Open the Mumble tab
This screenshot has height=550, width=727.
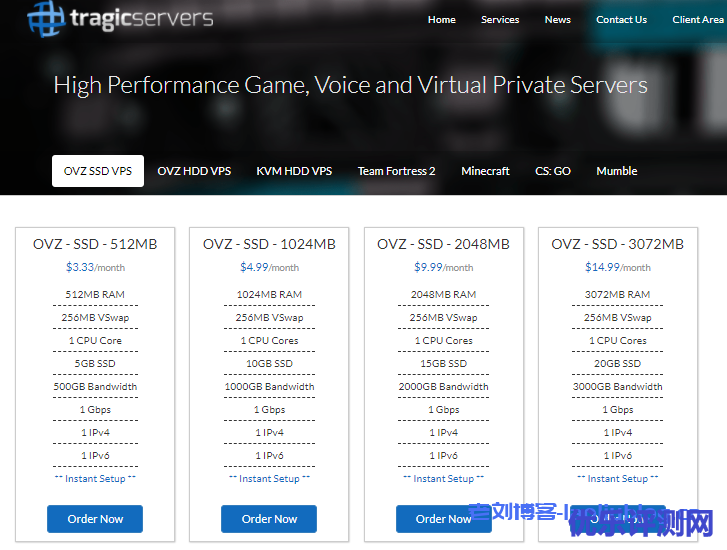tap(617, 171)
